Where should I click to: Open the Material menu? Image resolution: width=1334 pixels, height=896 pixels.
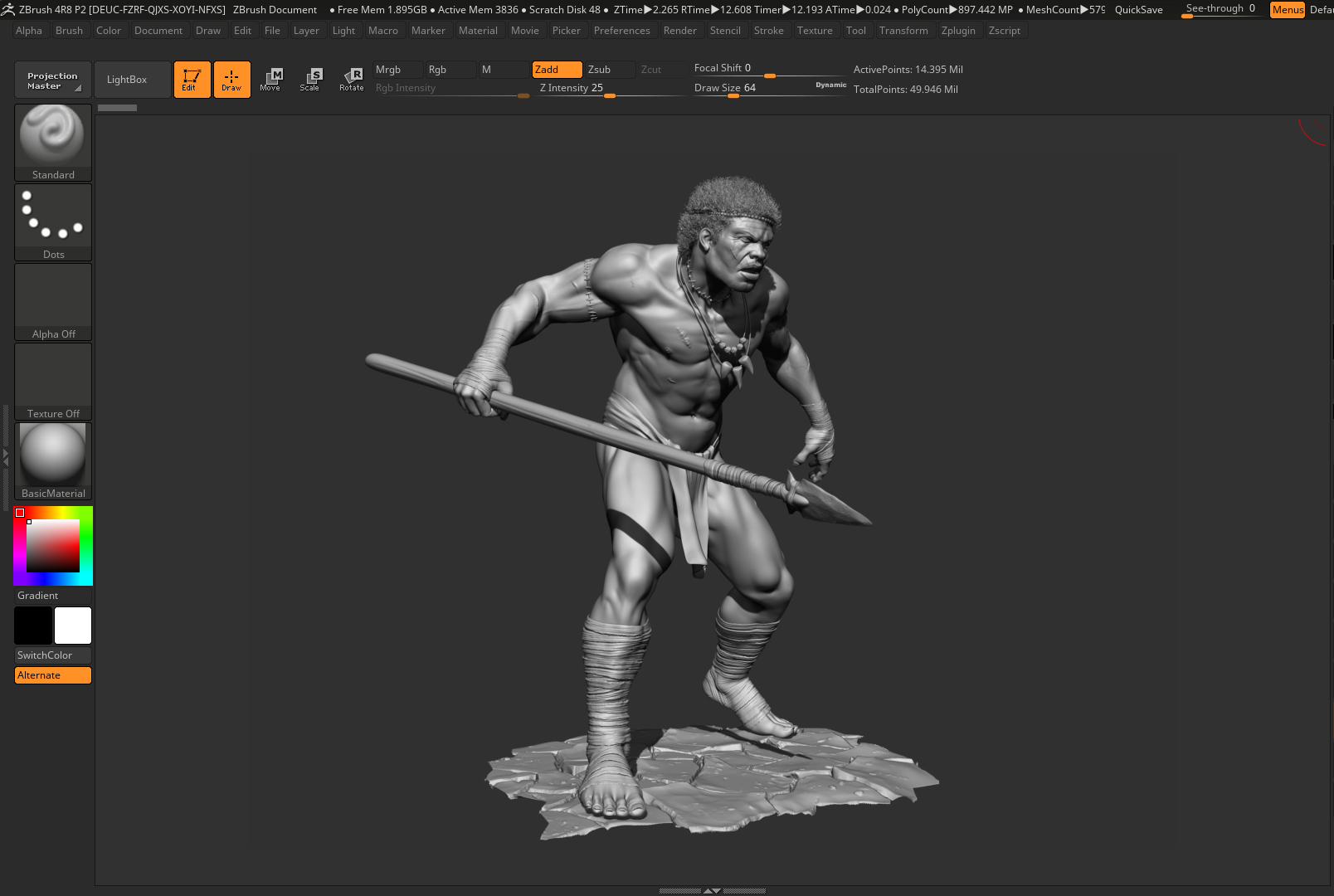(478, 31)
